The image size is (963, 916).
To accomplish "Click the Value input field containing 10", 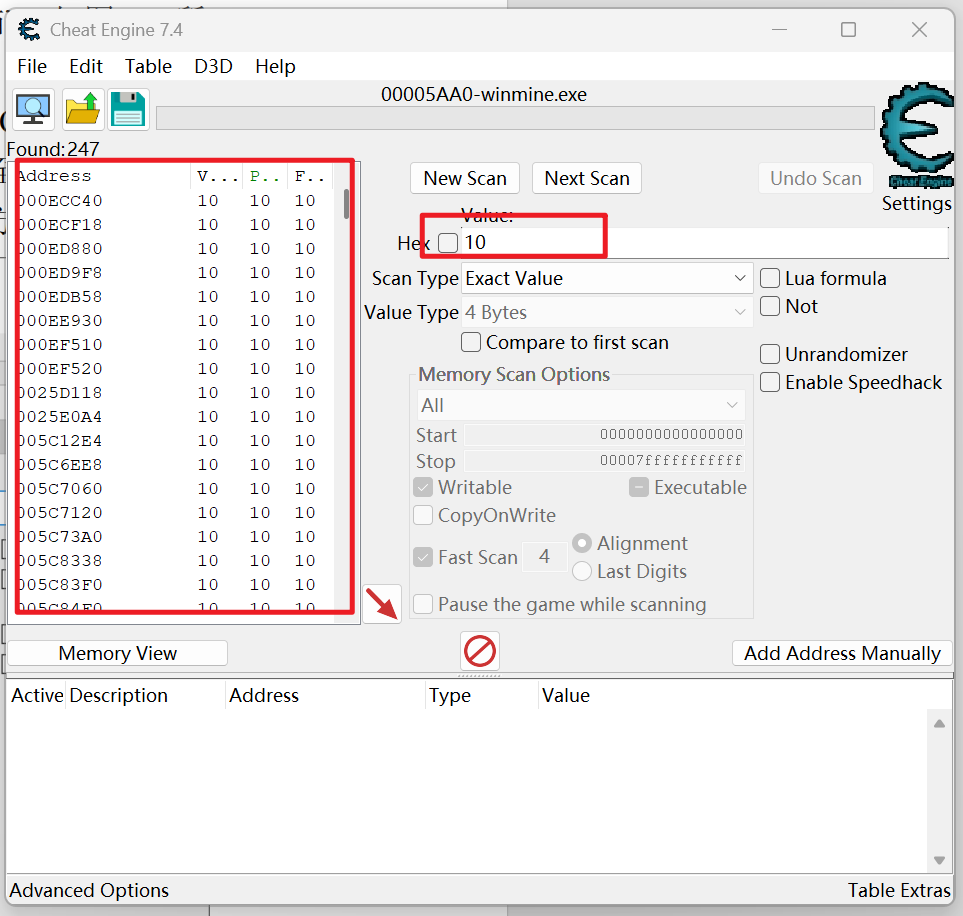I will tap(704, 243).
